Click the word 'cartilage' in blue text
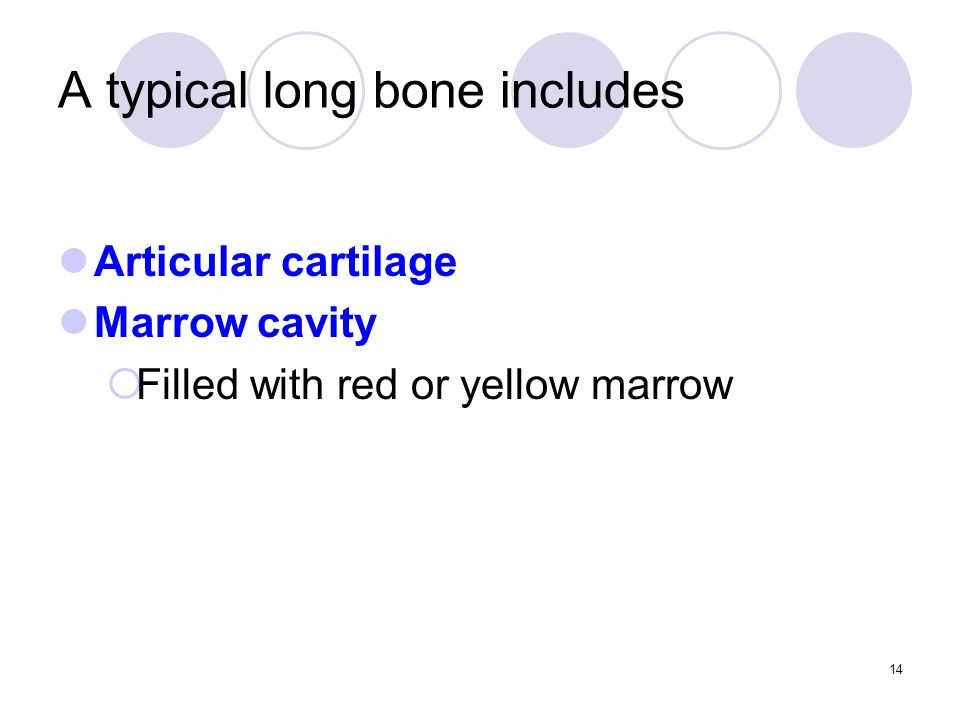Image resolution: width=960 pixels, height=720 pixels. [x=369, y=261]
